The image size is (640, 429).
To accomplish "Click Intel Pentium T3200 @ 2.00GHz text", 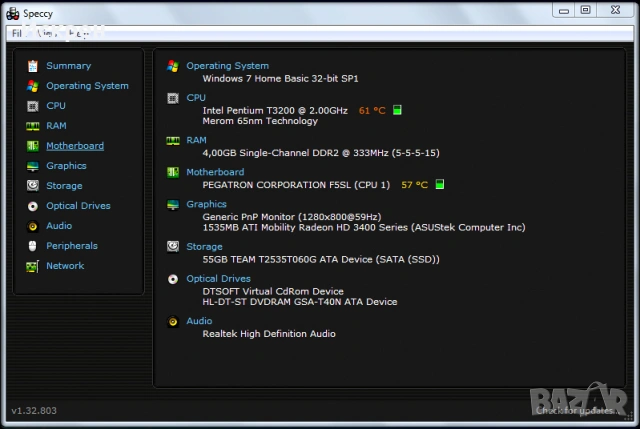I will [275, 110].
